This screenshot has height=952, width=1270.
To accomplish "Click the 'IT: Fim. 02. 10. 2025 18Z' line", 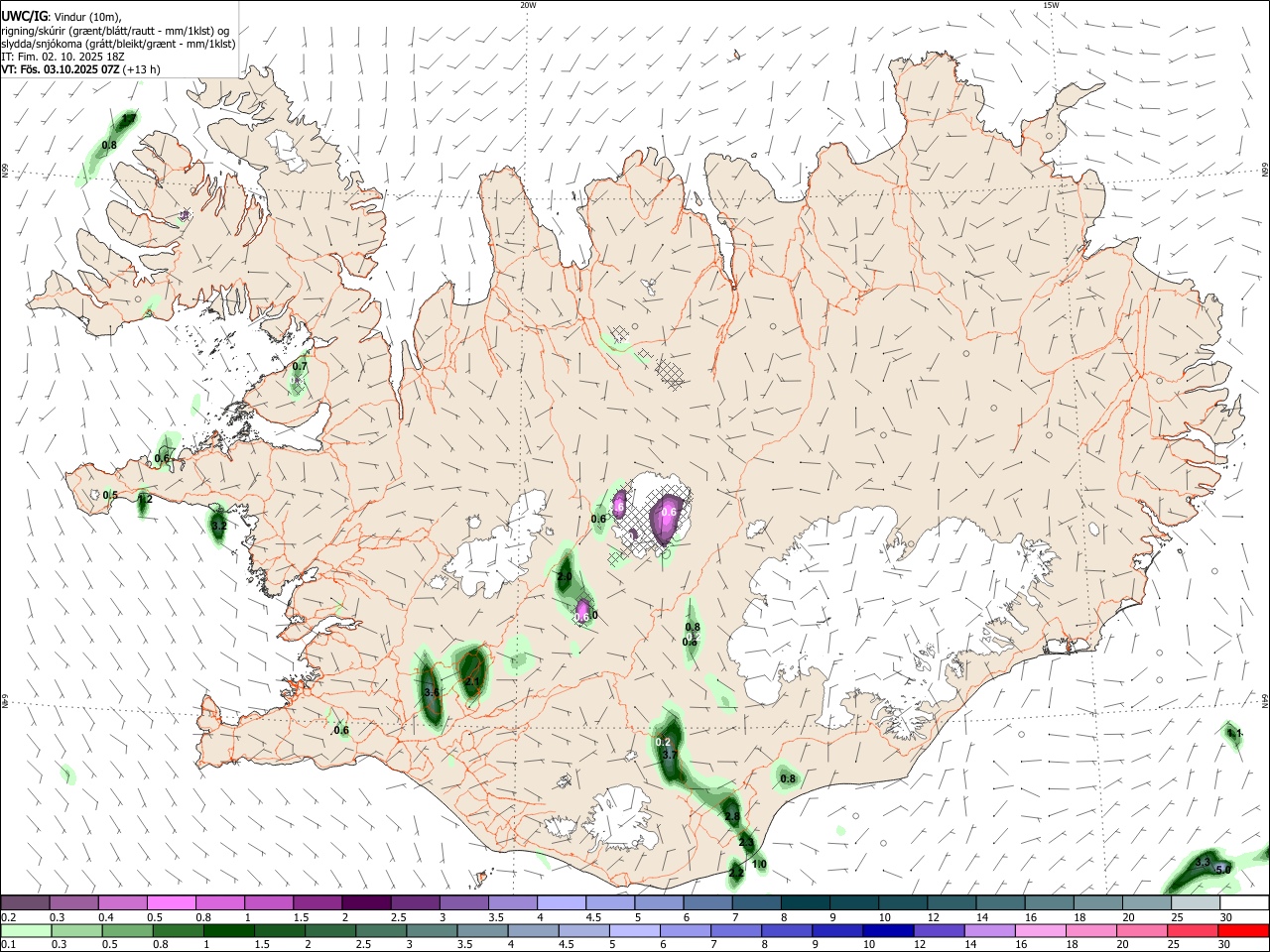I will click(x=63, y=57).
